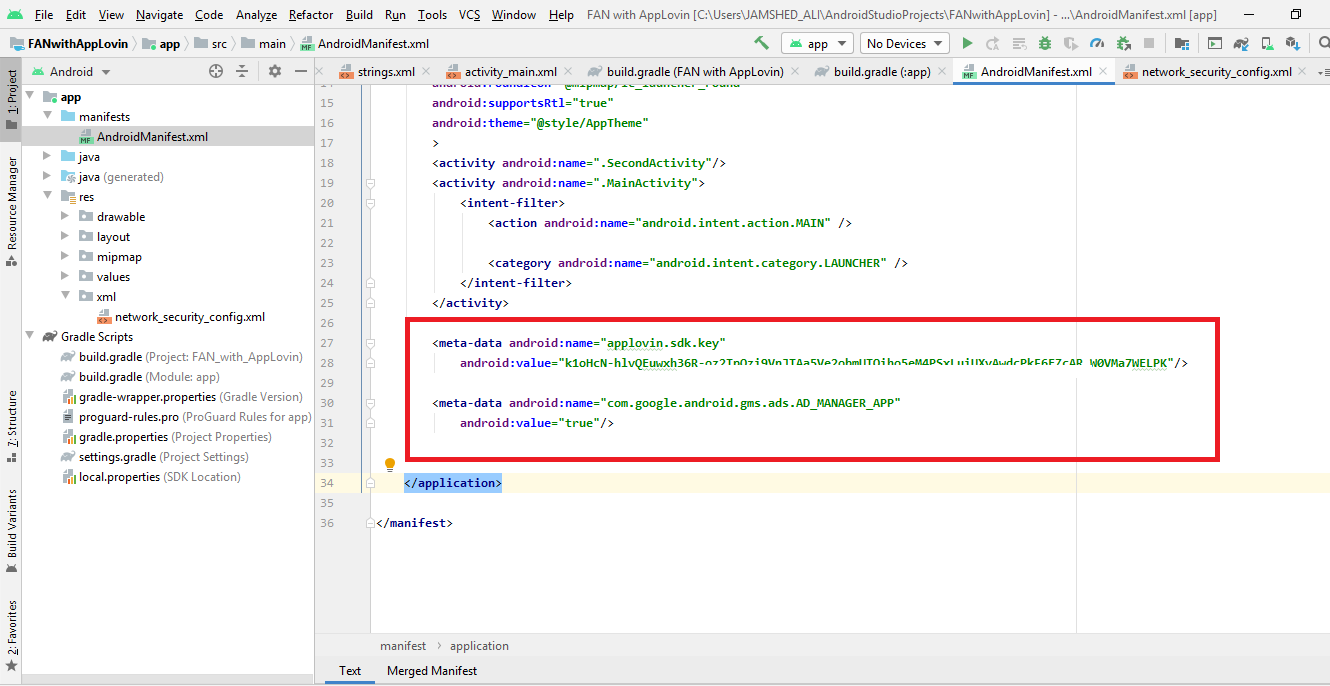Collapse all in Project panel icon
This screenshot has height=686, width=1330.
pos(242,71)
